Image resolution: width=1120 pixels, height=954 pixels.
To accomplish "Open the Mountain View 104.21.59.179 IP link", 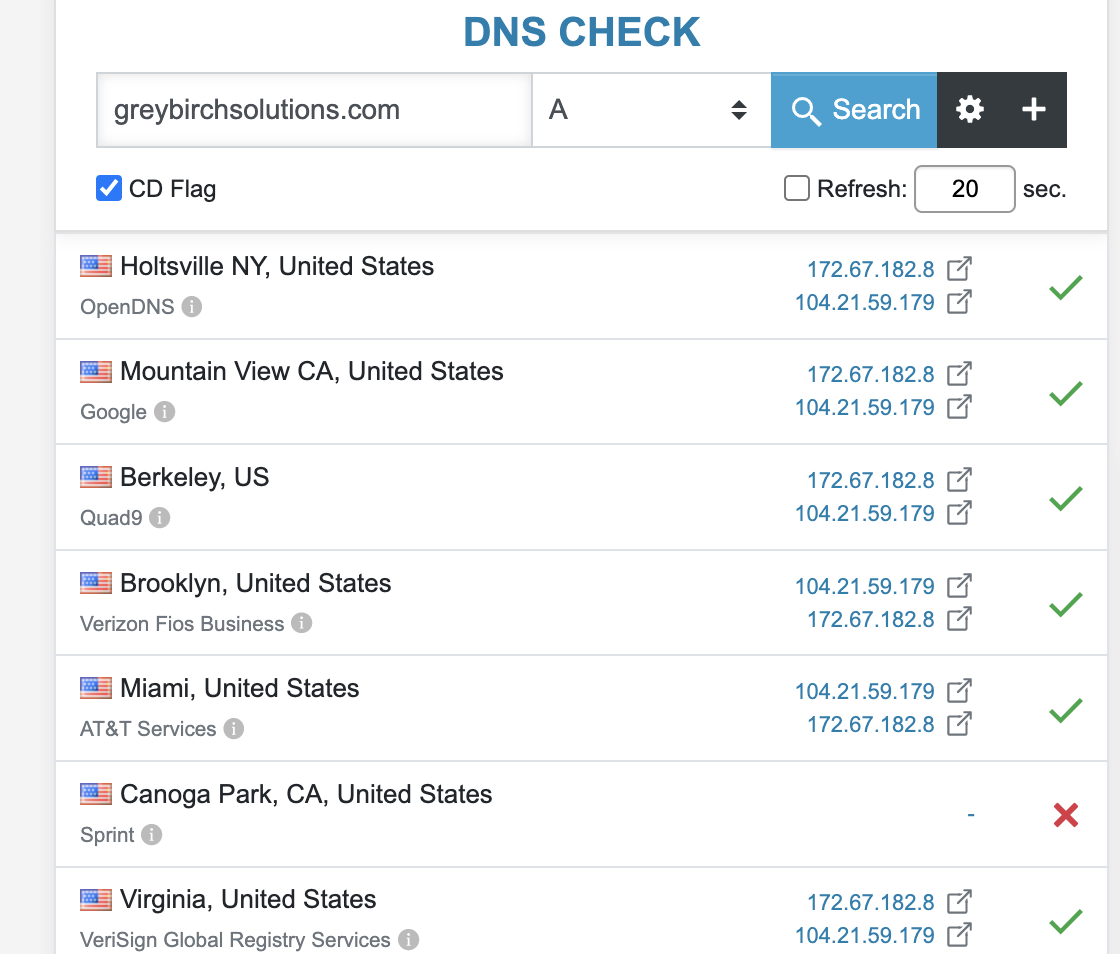I will 864,407.
